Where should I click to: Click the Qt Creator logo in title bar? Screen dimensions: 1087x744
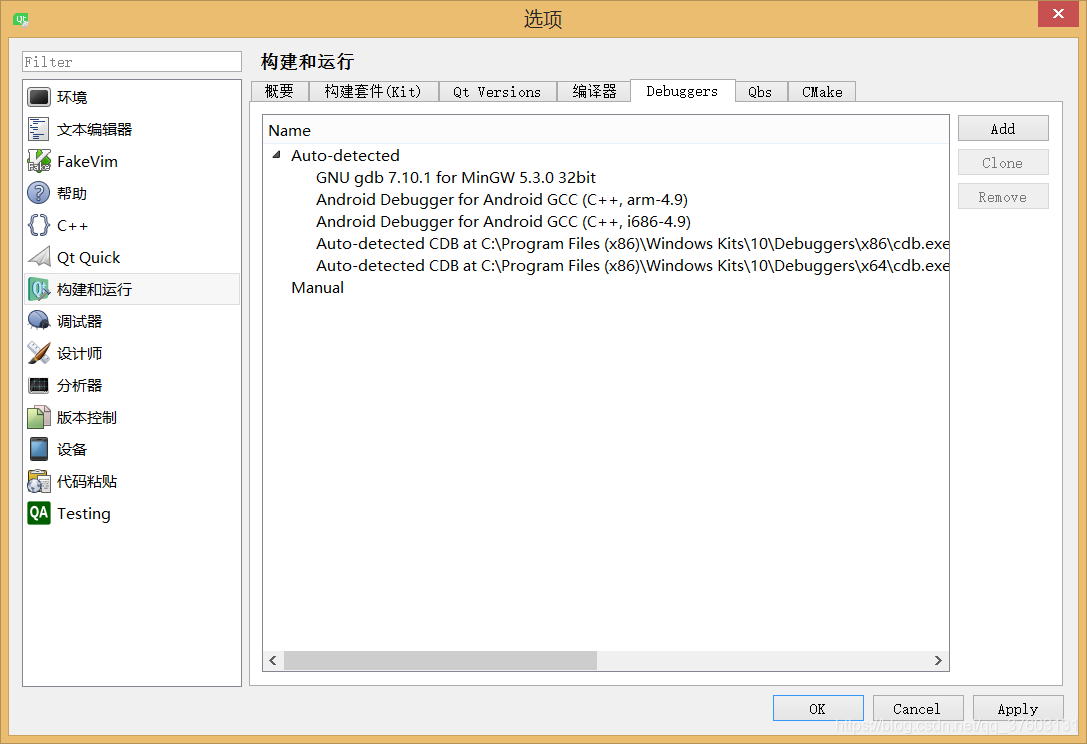click(x=21, y=19)
